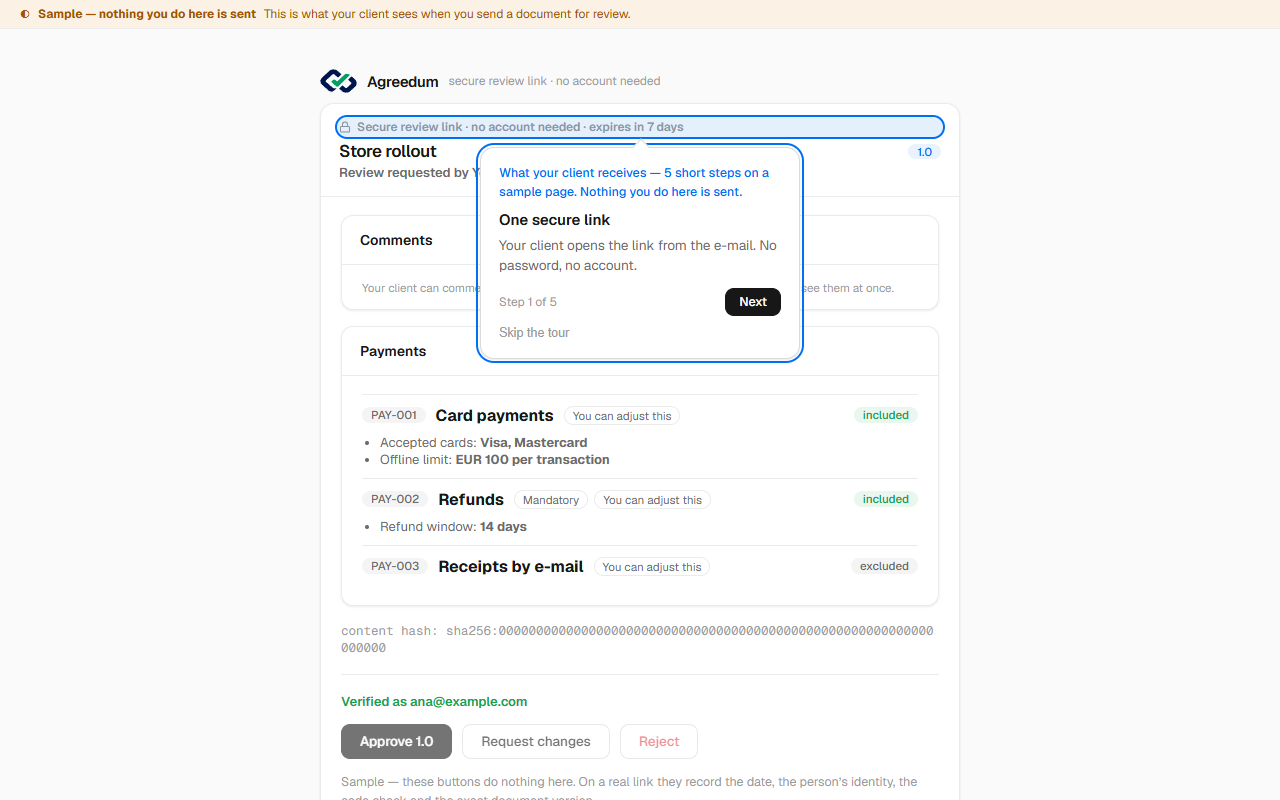Click the content hash sha256 text
Viewport: 1280px width, 800px height.
[638, 639]
